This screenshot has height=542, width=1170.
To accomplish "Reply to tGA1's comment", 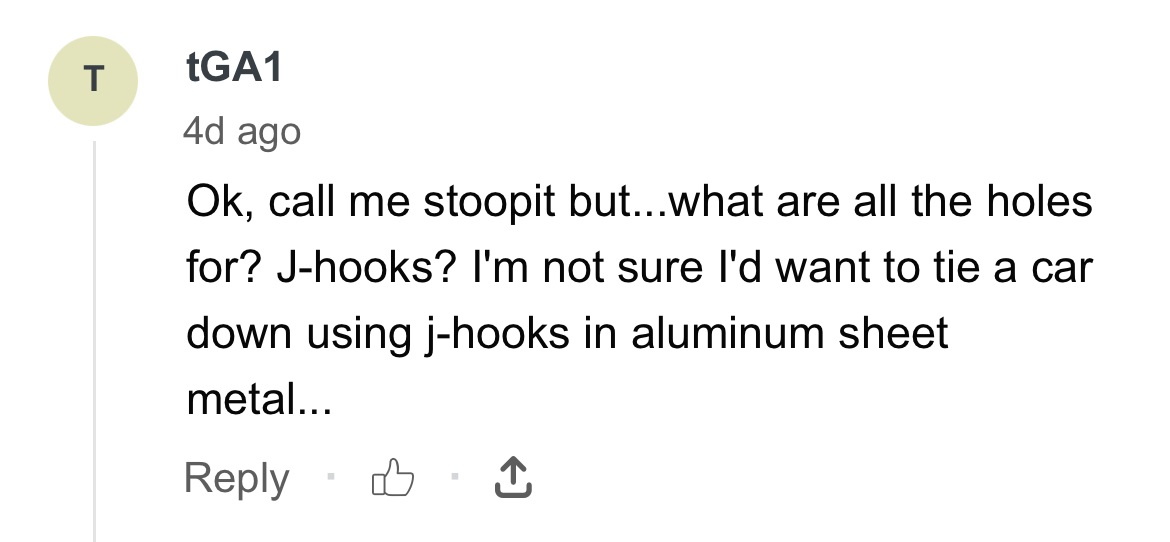I will tap(236, 479).
